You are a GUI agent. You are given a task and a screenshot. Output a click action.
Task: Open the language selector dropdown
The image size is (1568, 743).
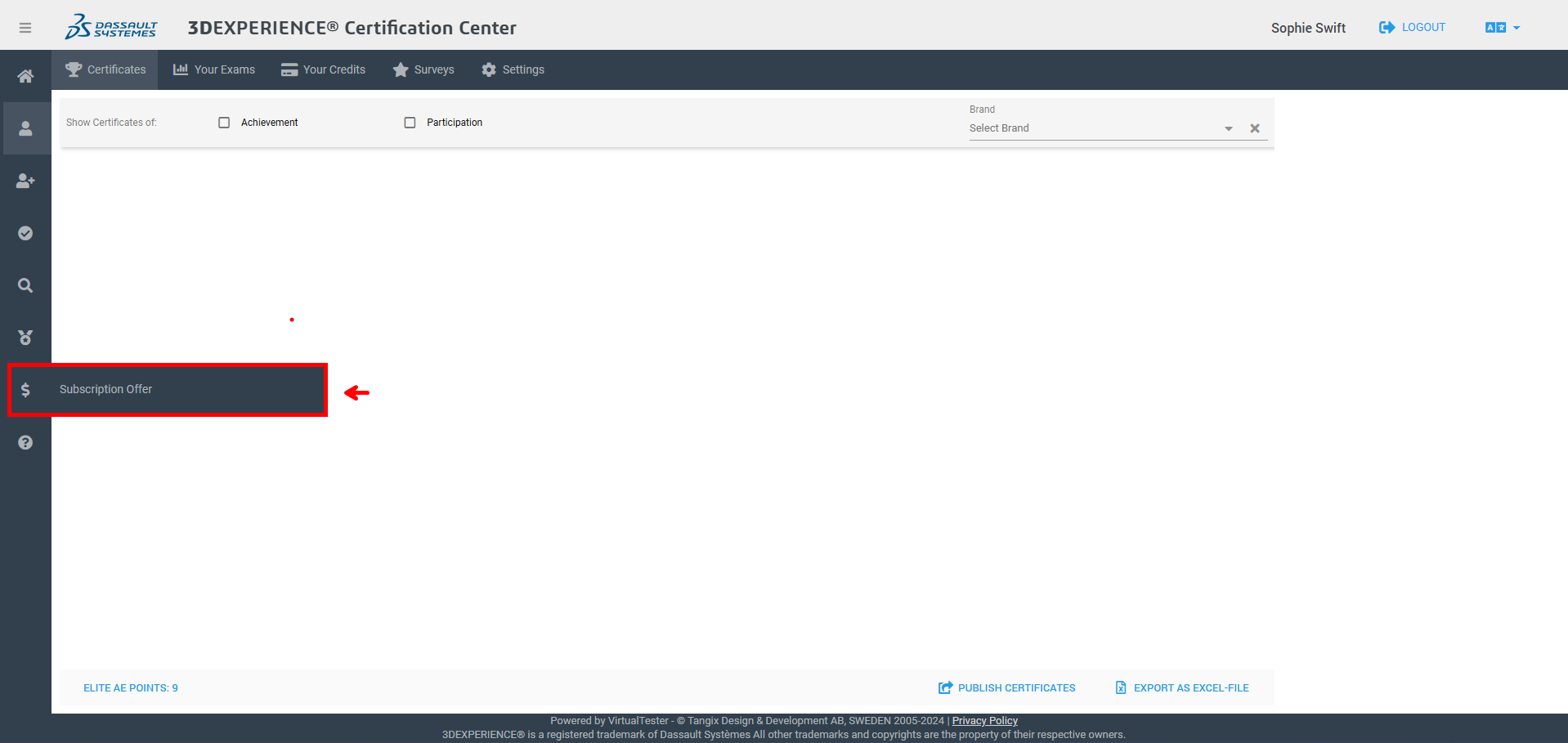point(1502,28)
